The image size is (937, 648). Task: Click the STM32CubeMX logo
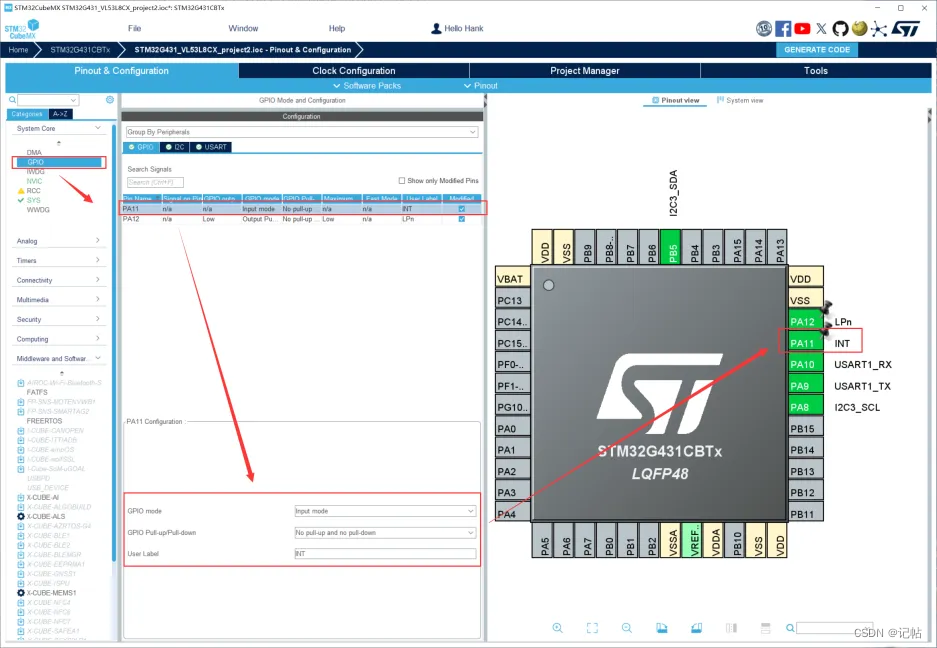click(22, 29)
